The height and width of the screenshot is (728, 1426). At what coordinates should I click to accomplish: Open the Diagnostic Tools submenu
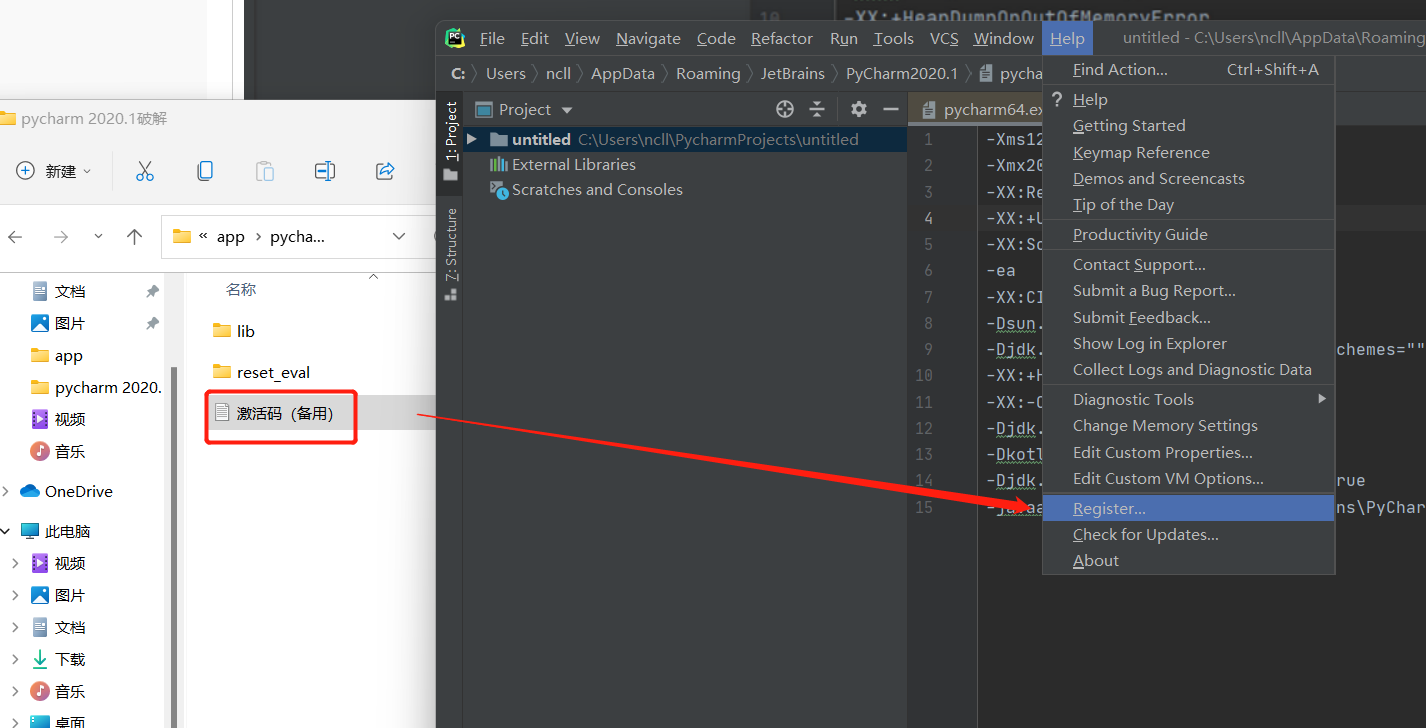1322,399
